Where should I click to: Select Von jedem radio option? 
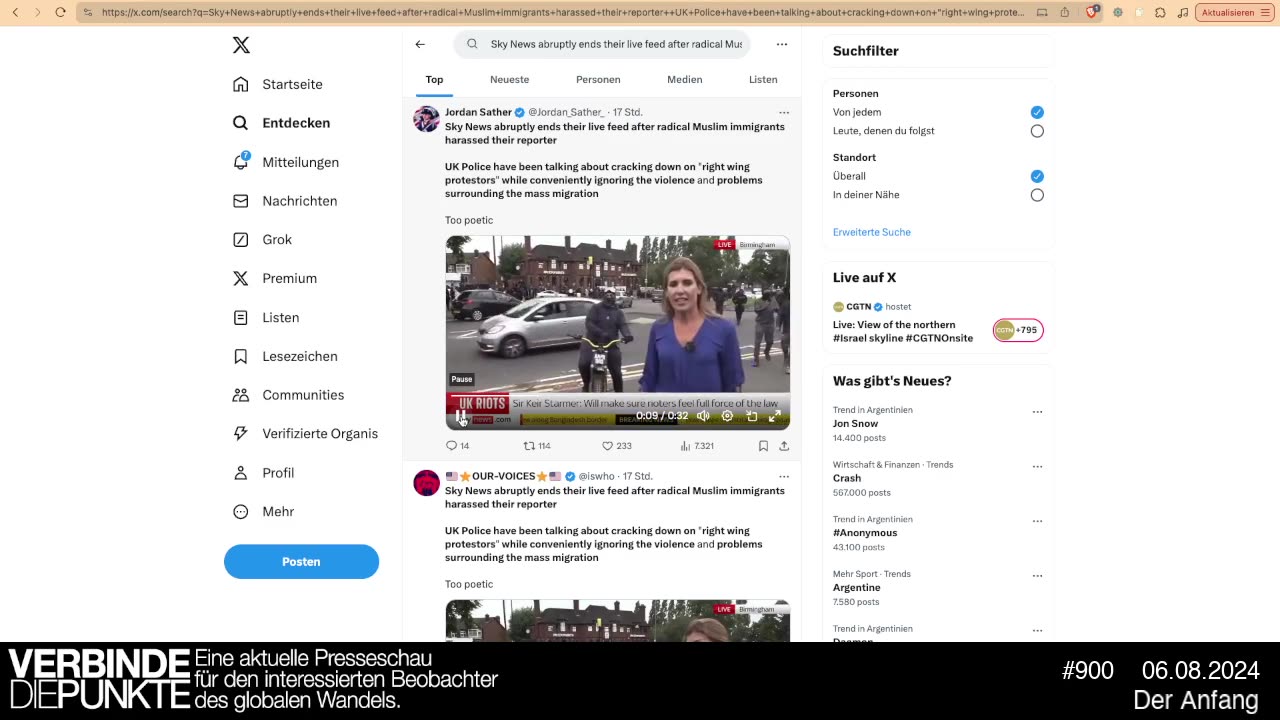[1037, 112]
